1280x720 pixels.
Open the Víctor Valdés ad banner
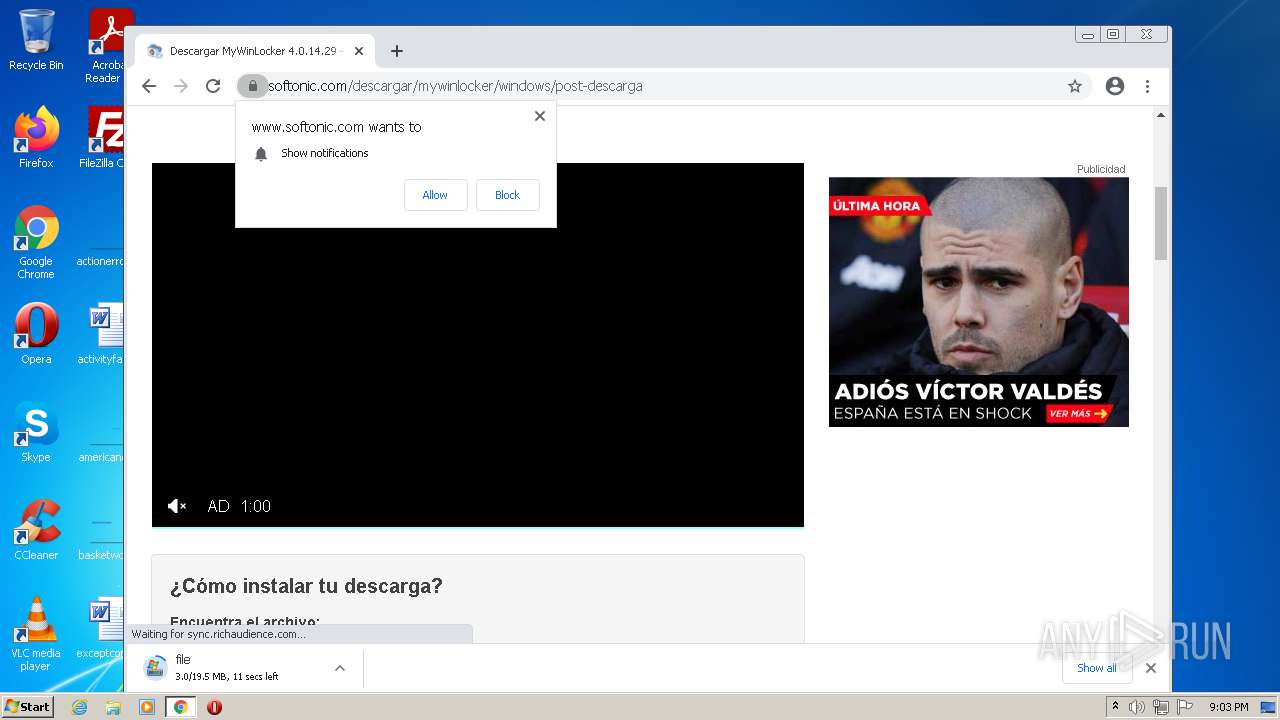979,302
